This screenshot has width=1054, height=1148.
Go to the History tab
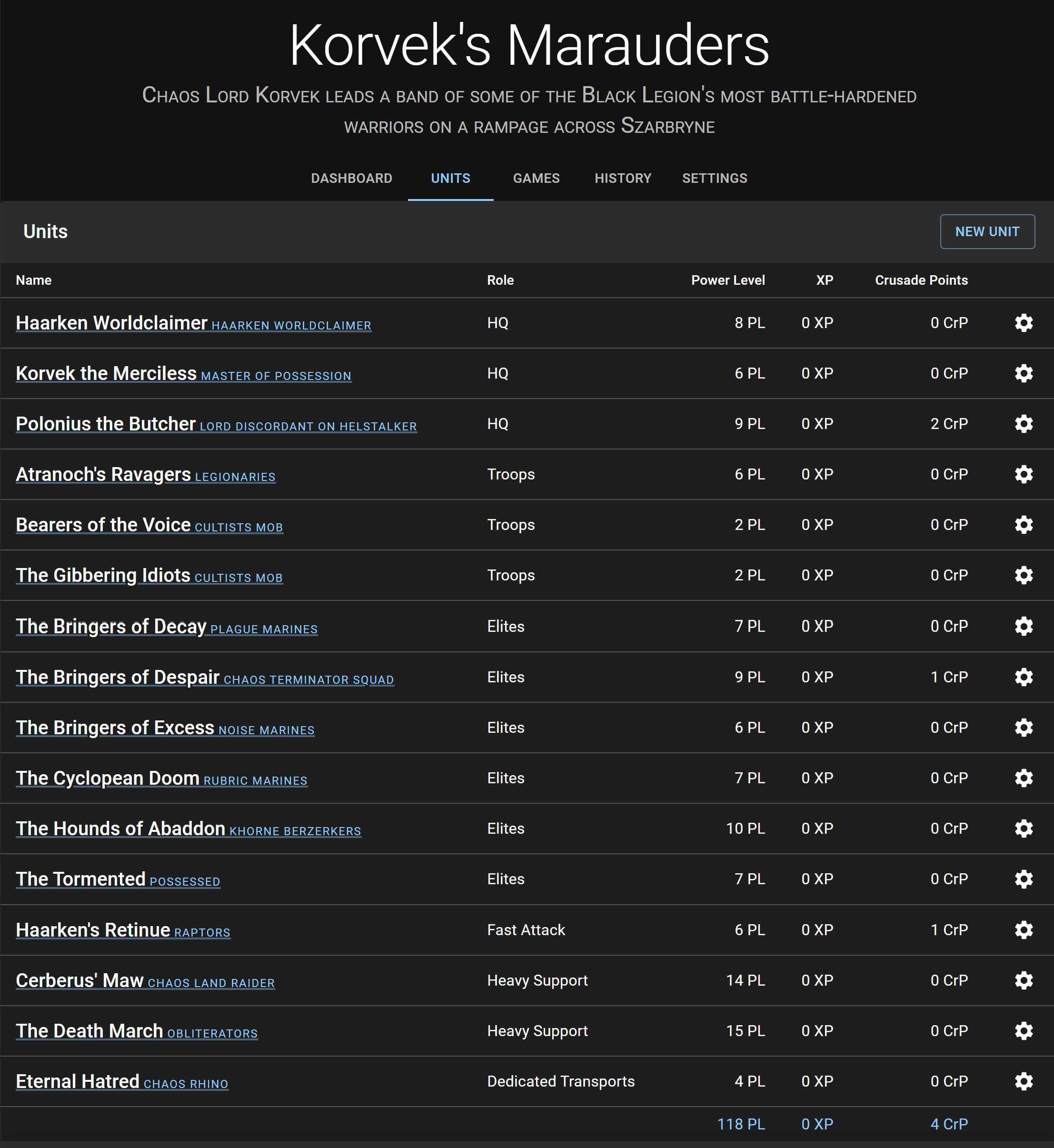point(623,179)
